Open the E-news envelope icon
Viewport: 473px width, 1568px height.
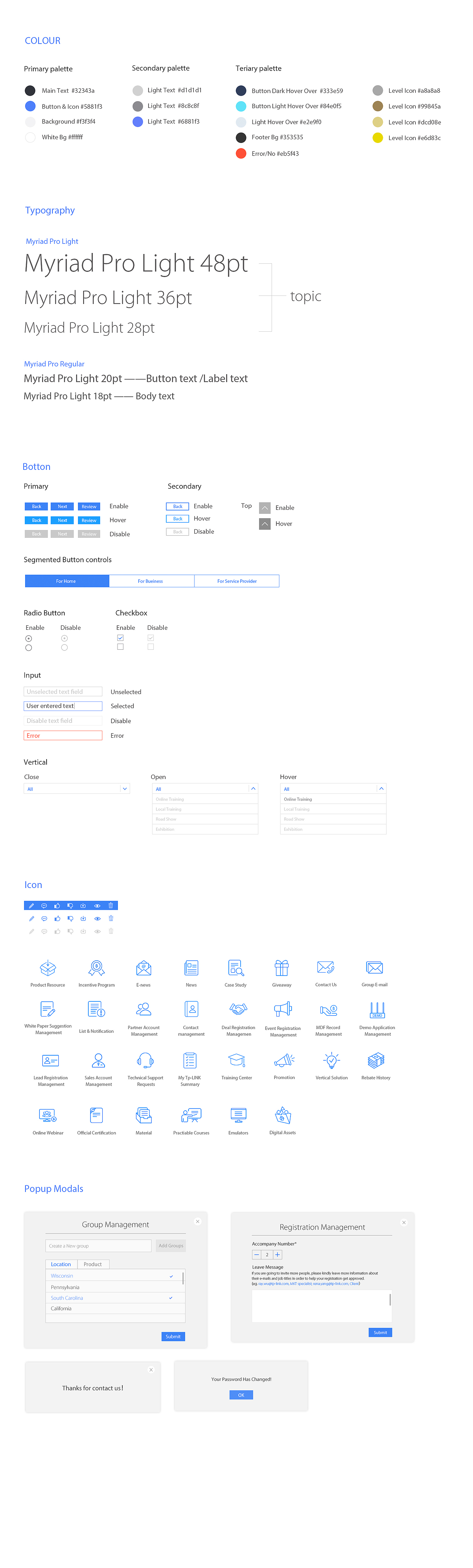[x=144, y=968]
